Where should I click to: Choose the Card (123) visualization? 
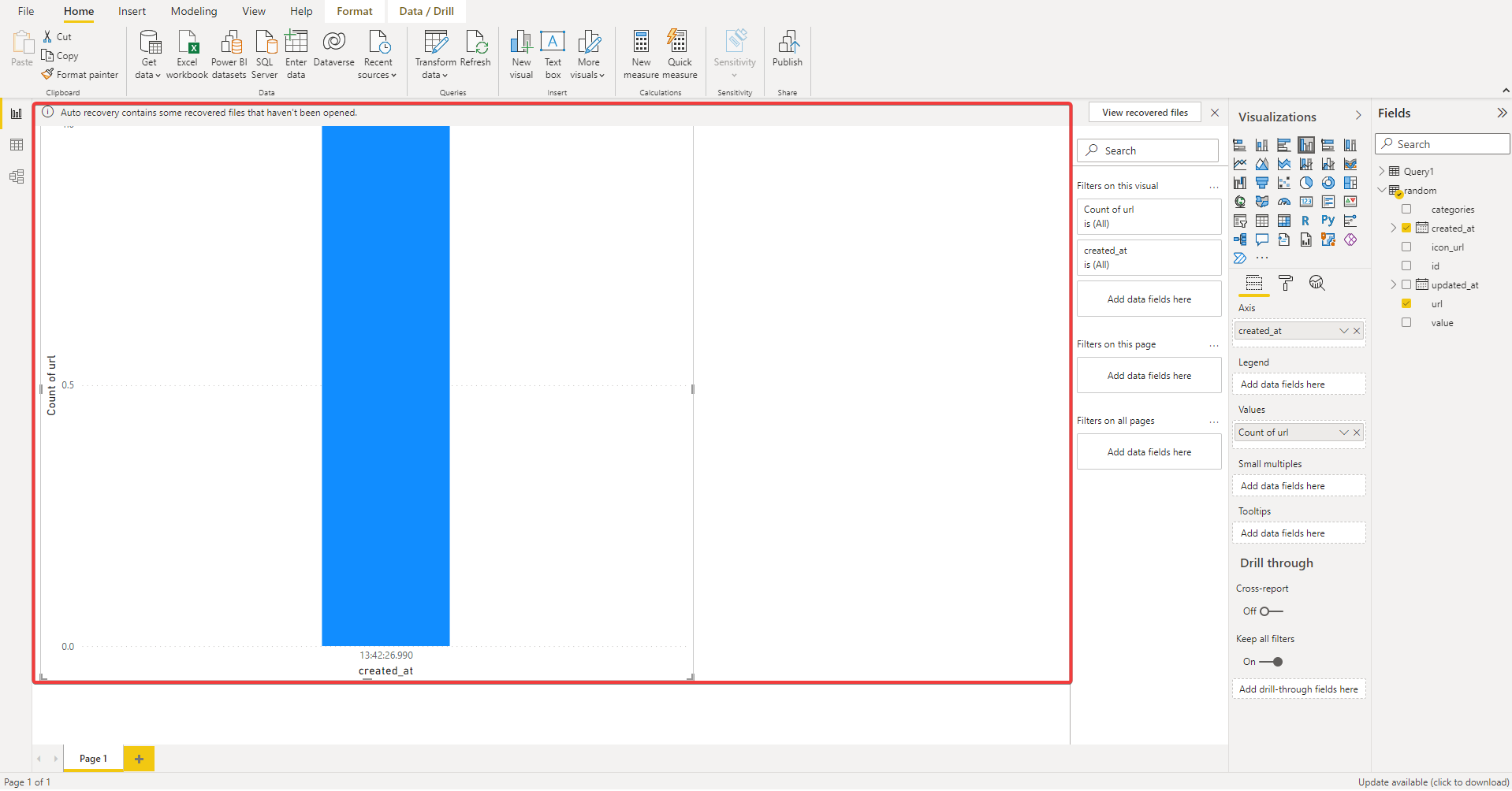1306,202
